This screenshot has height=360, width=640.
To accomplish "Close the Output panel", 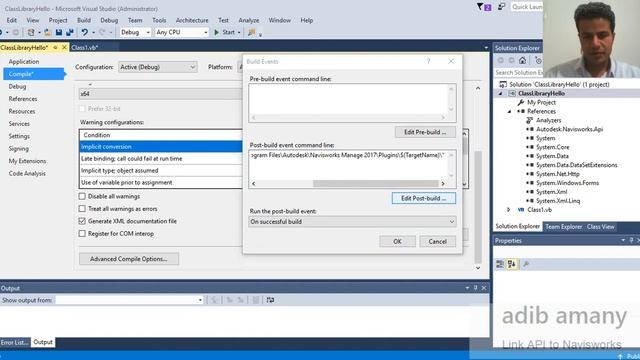I will tap(484, 288).
